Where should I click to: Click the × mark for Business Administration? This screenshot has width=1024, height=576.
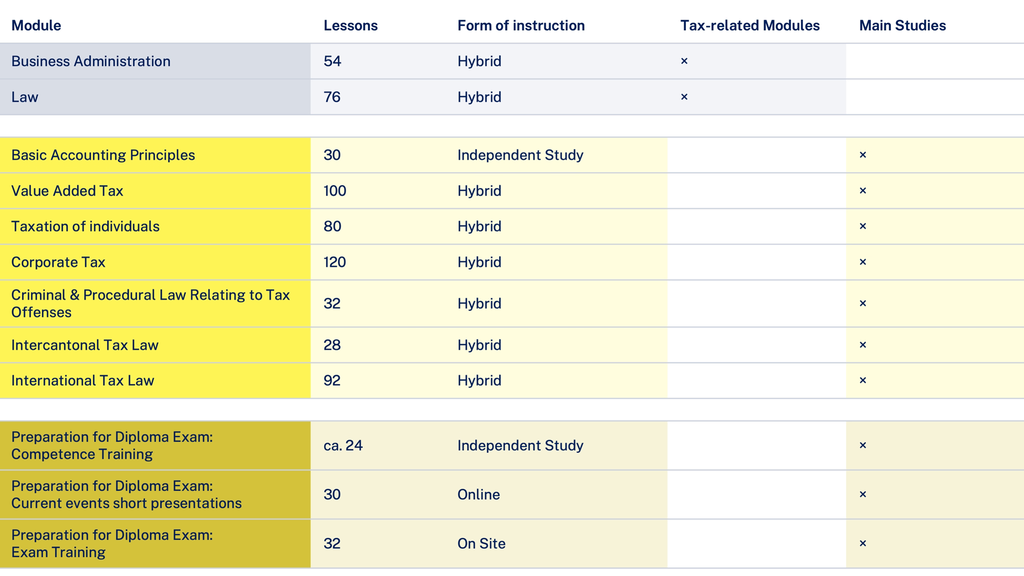click(684, 61)
